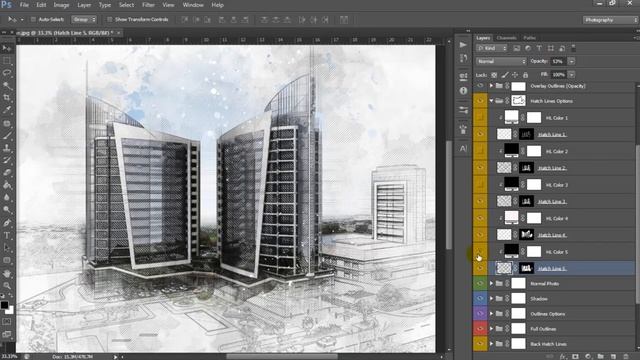This screenshot has height=360, width=640.
Task: Select the Quick Selection tool
Action: (x=7, y=85)
